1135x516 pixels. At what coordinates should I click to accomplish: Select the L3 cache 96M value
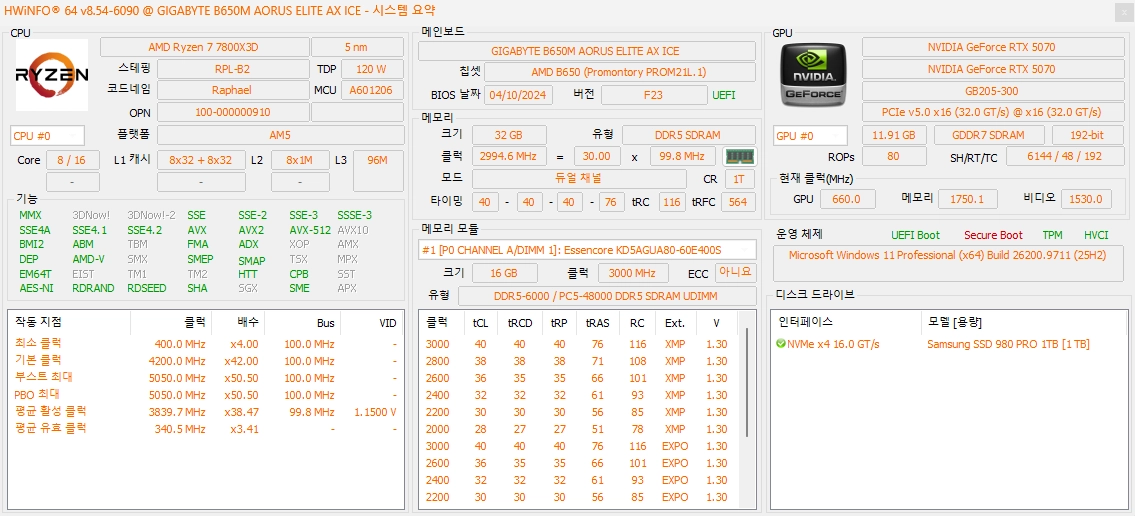click(x=378, y=171)
